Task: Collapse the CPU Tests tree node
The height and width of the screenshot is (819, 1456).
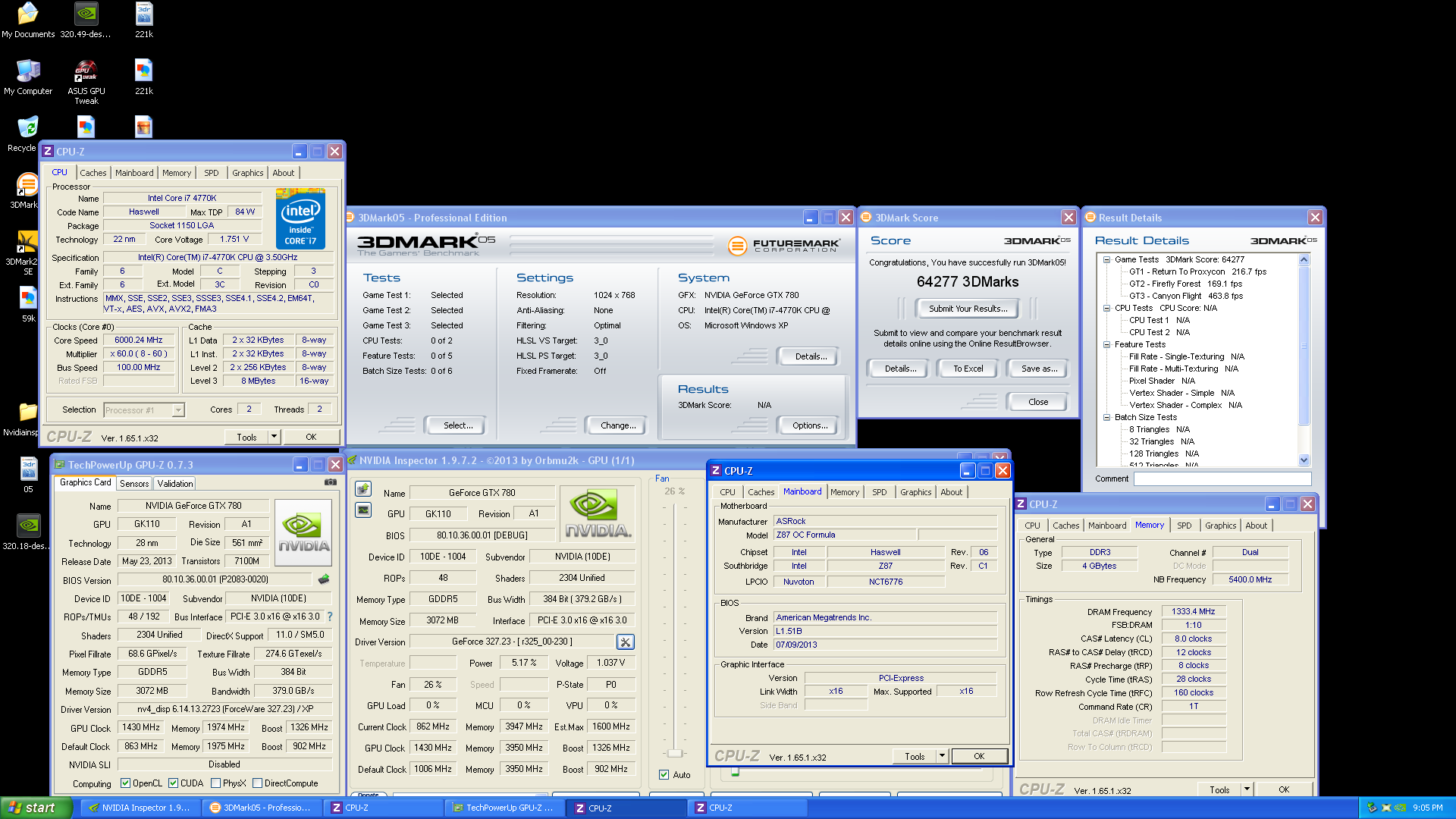Action: coord(1106,308)
